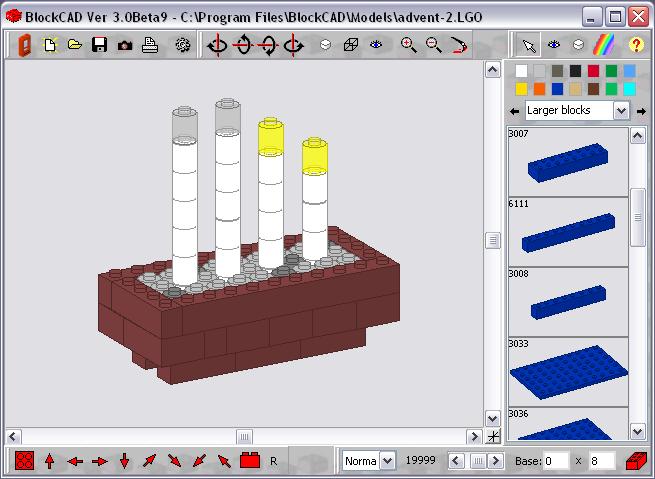The width and height of the screenshot is (655, 479).
Task: Go to previous block category
Action: tap(514, 112)
